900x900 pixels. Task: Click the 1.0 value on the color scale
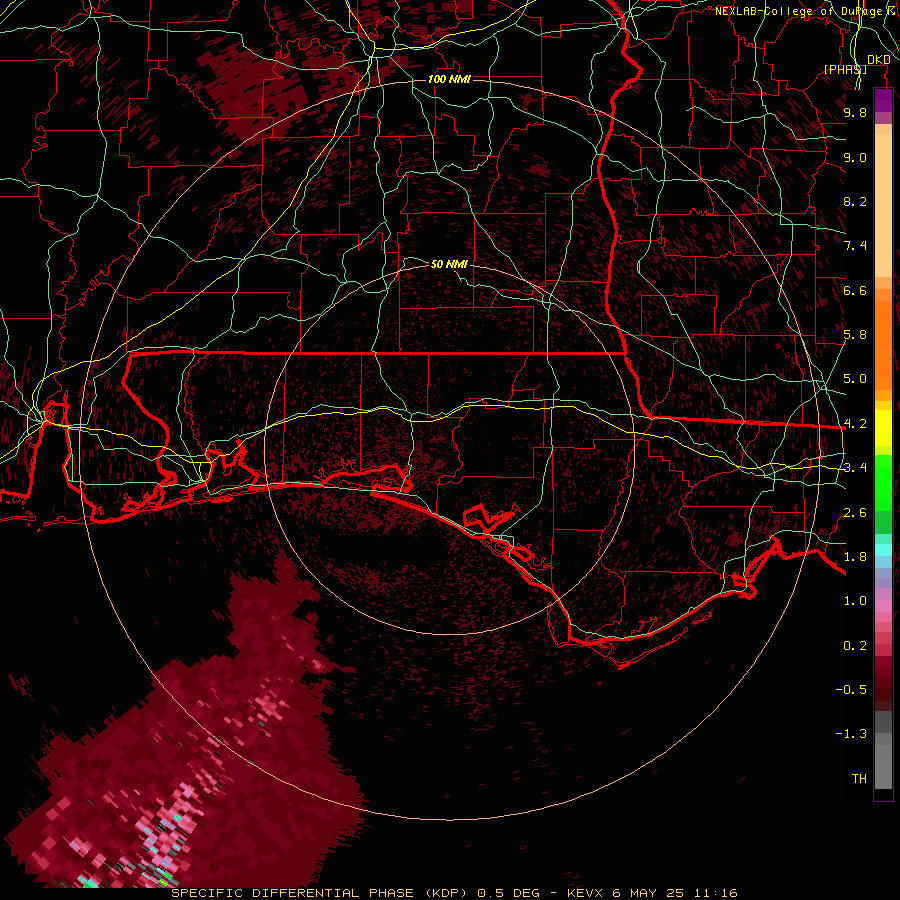855,601
